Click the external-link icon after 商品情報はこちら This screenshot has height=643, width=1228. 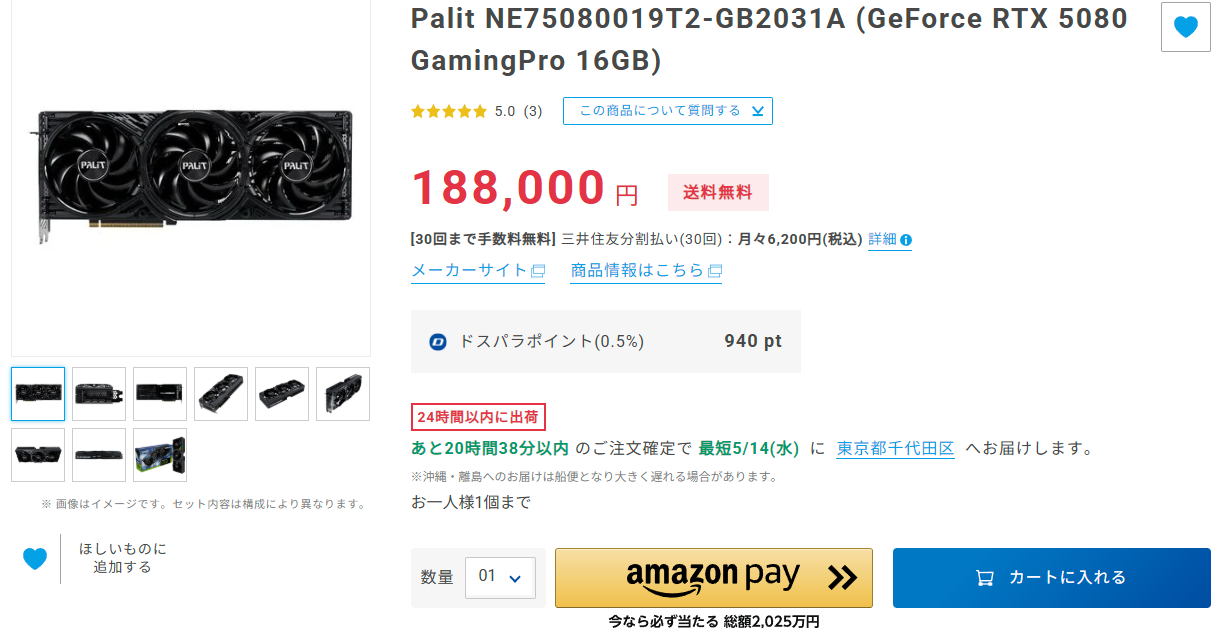coord(714,270)
